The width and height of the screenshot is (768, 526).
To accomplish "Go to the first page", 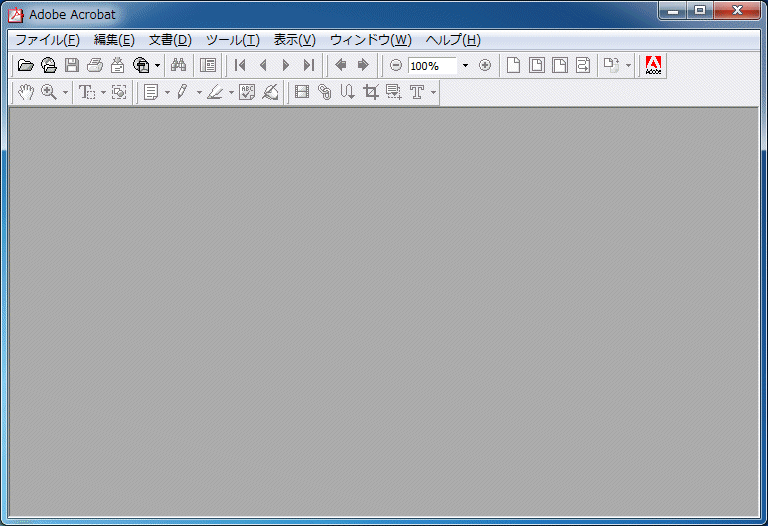I will pyautogui.click(x=240, y=66).
